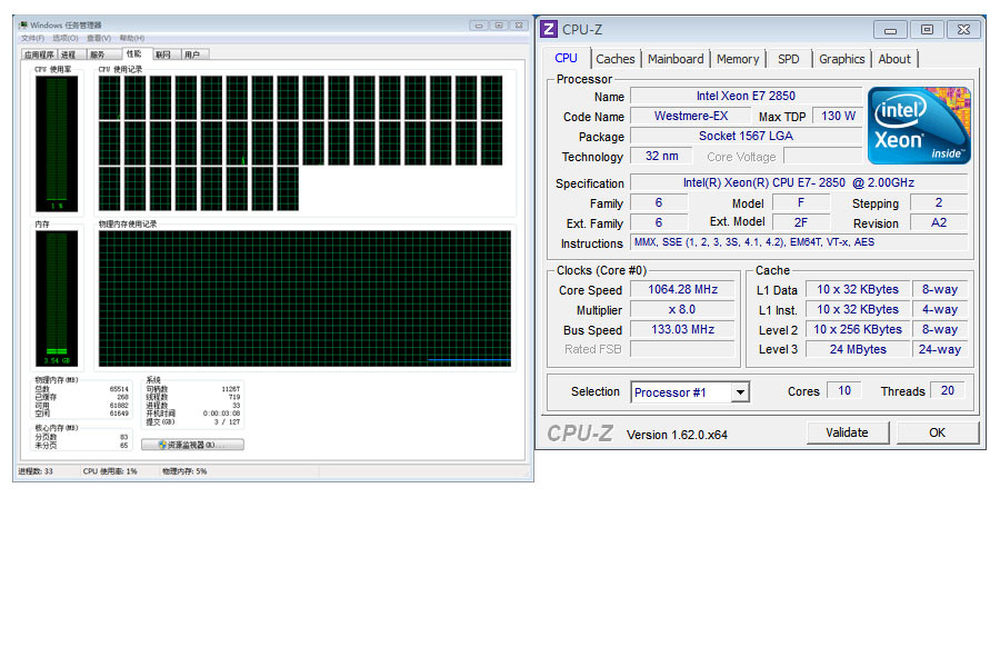This screenshot has width=1000, height=667.
Task: Click the Revision value A2
Action: [x=938, y=223]
